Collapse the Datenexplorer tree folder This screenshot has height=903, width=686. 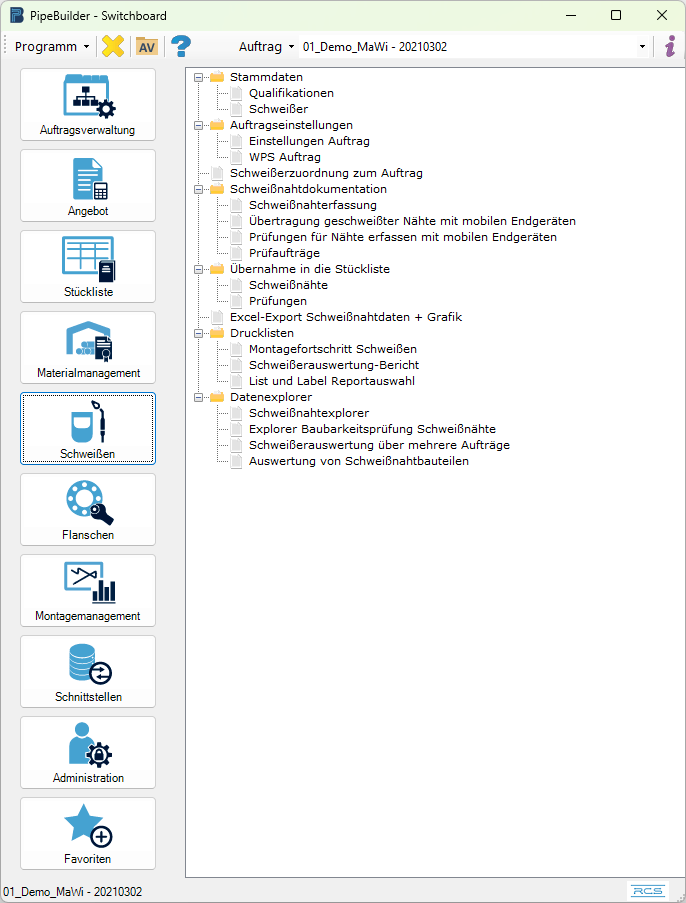(x=200, y=397)
